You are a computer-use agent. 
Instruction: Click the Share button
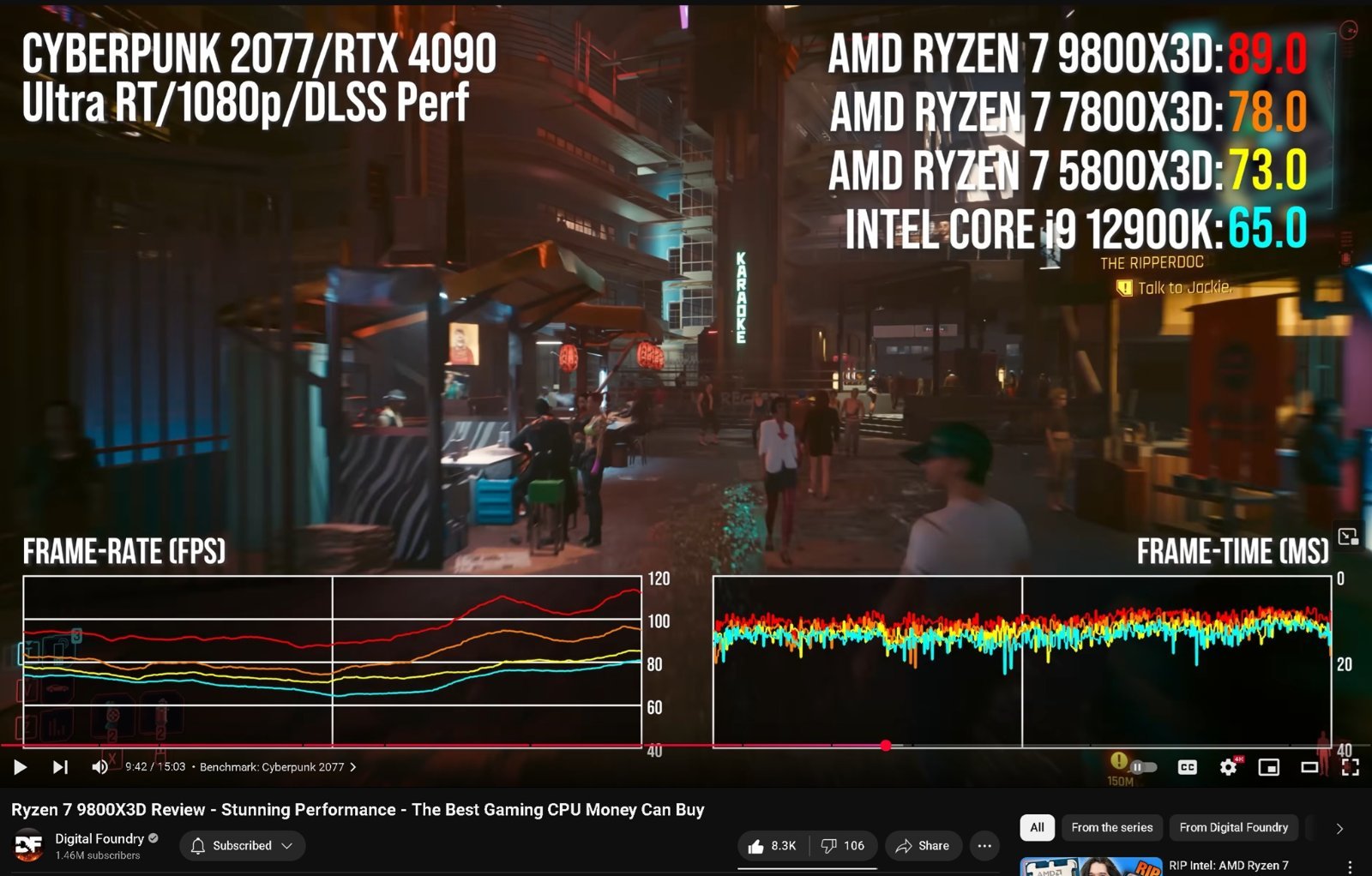[x=923, y=846]
